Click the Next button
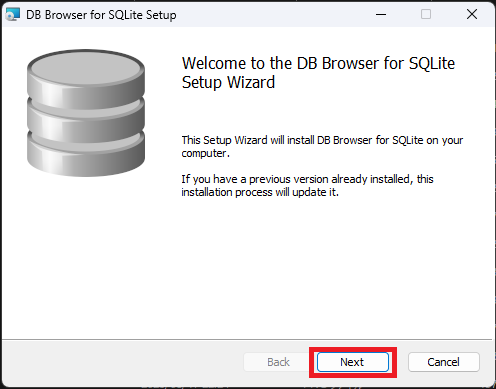Viewport: 496px width, 389px height. pos(353,362)
